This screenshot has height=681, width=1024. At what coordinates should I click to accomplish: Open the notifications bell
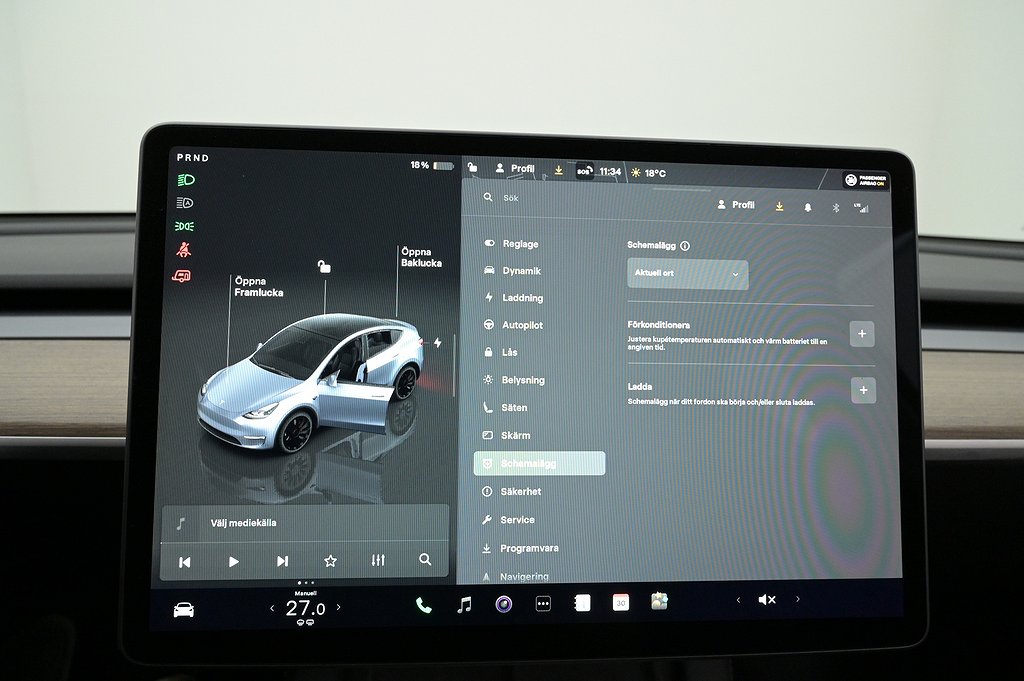click(808, 207)
